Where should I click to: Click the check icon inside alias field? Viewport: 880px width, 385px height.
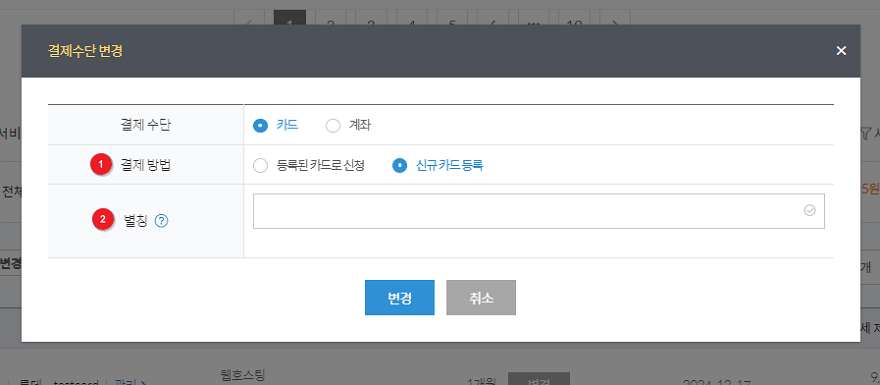pyautogui.click(x=809, y=210)
